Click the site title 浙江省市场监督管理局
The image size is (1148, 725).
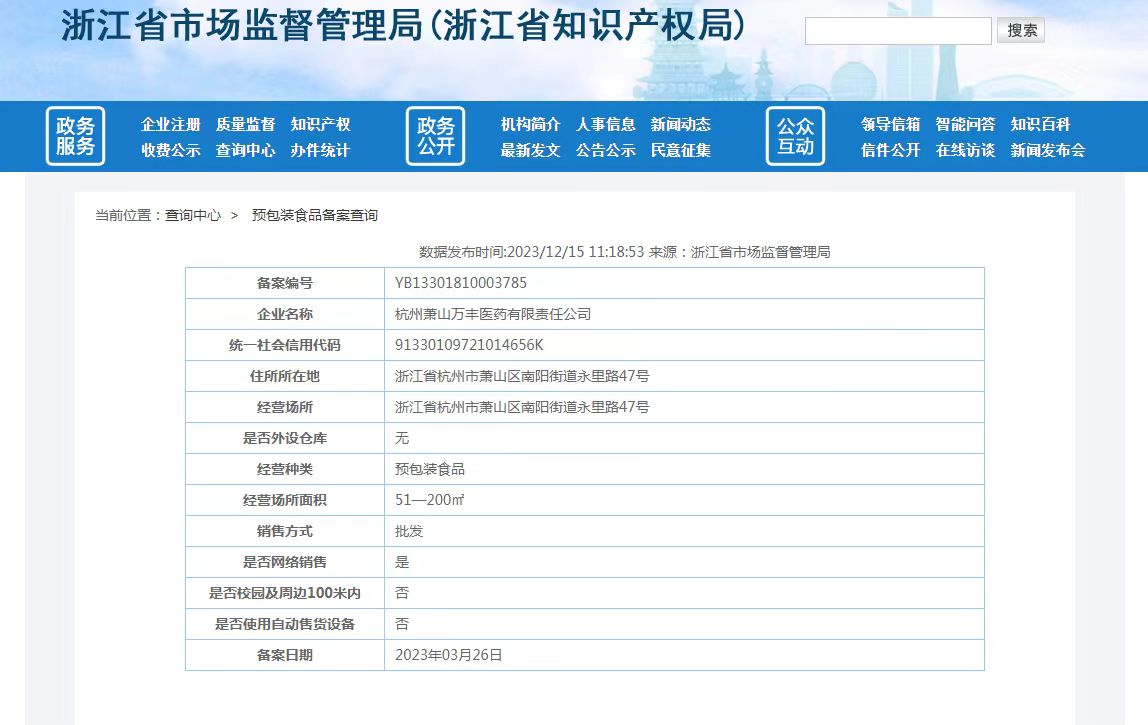[x=403, y=25]
